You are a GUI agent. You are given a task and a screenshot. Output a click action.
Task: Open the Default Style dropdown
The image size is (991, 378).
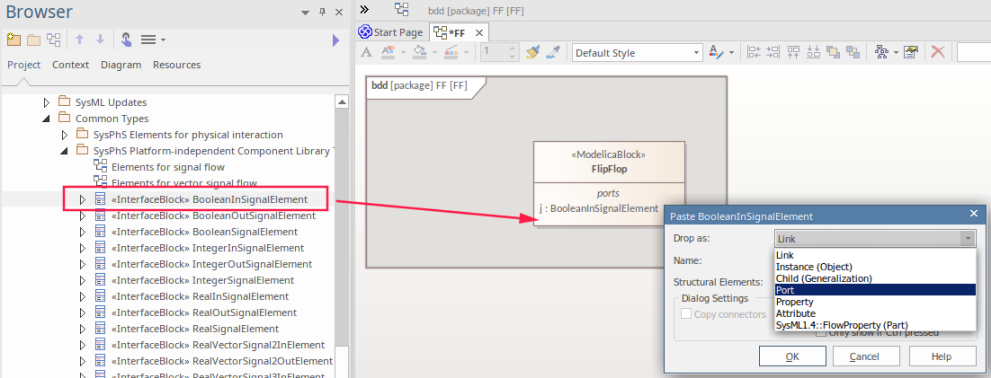(x=637, y=53)
